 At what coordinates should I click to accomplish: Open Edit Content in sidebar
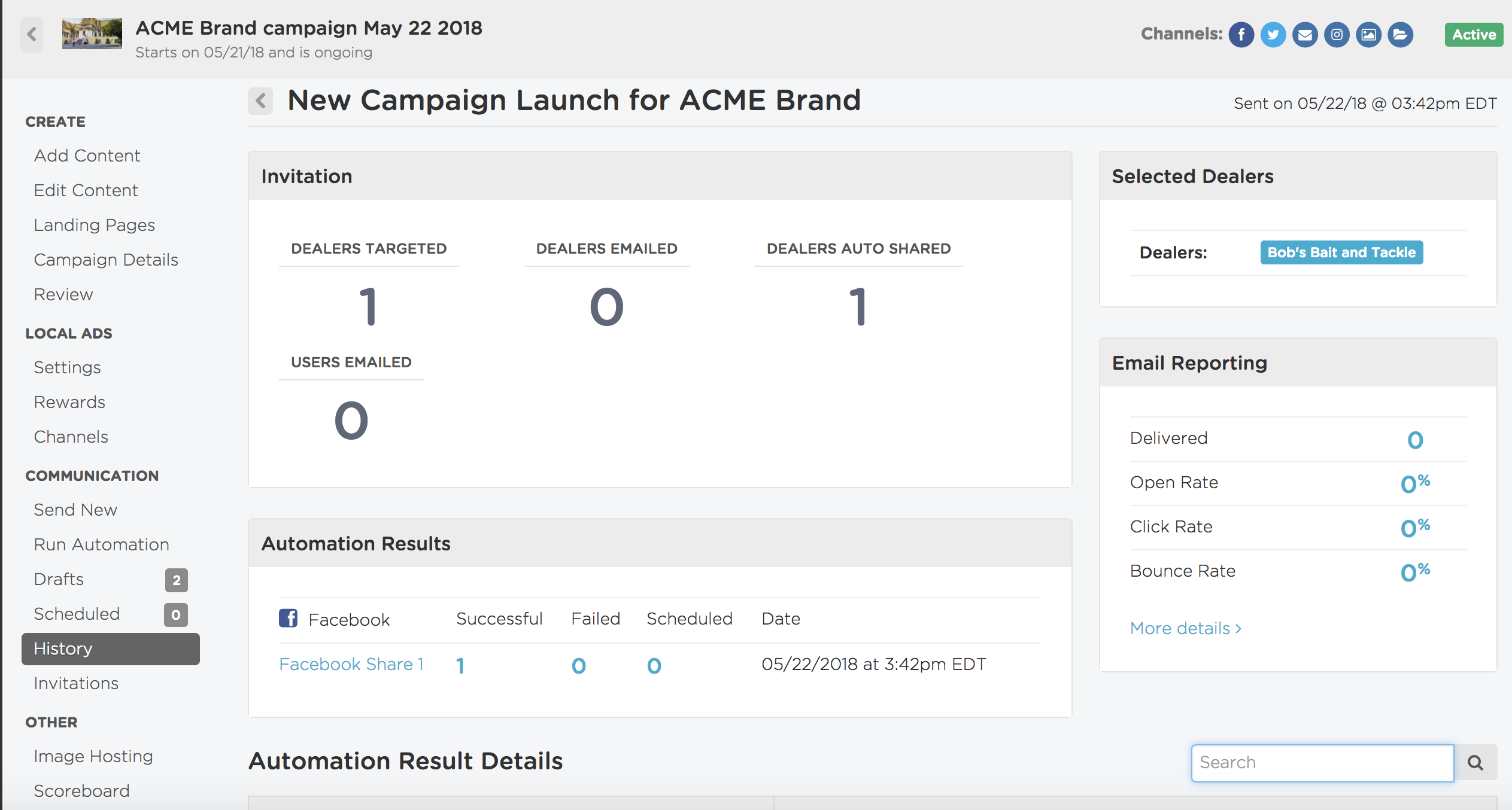click(86, 190)
